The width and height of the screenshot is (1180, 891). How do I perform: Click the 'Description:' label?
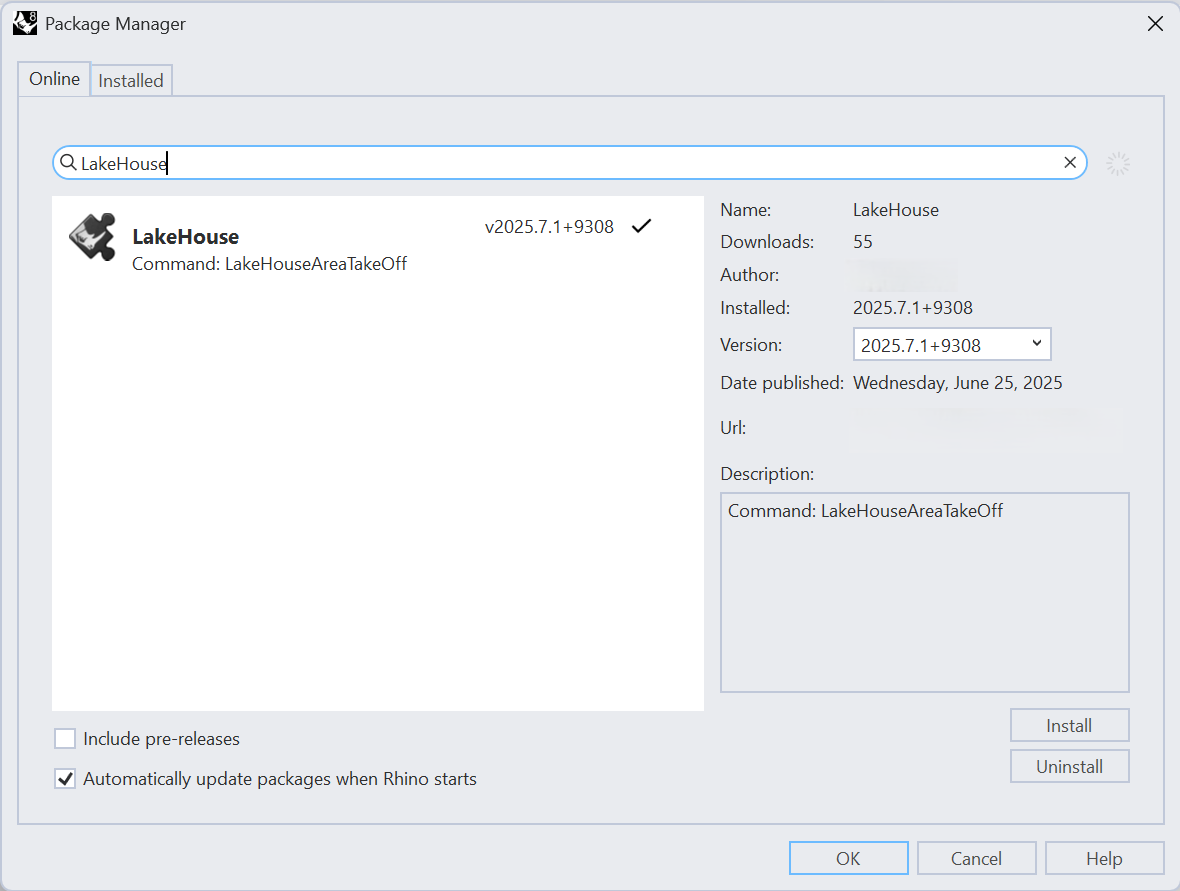pyautogui.click(x=767, y=473)
